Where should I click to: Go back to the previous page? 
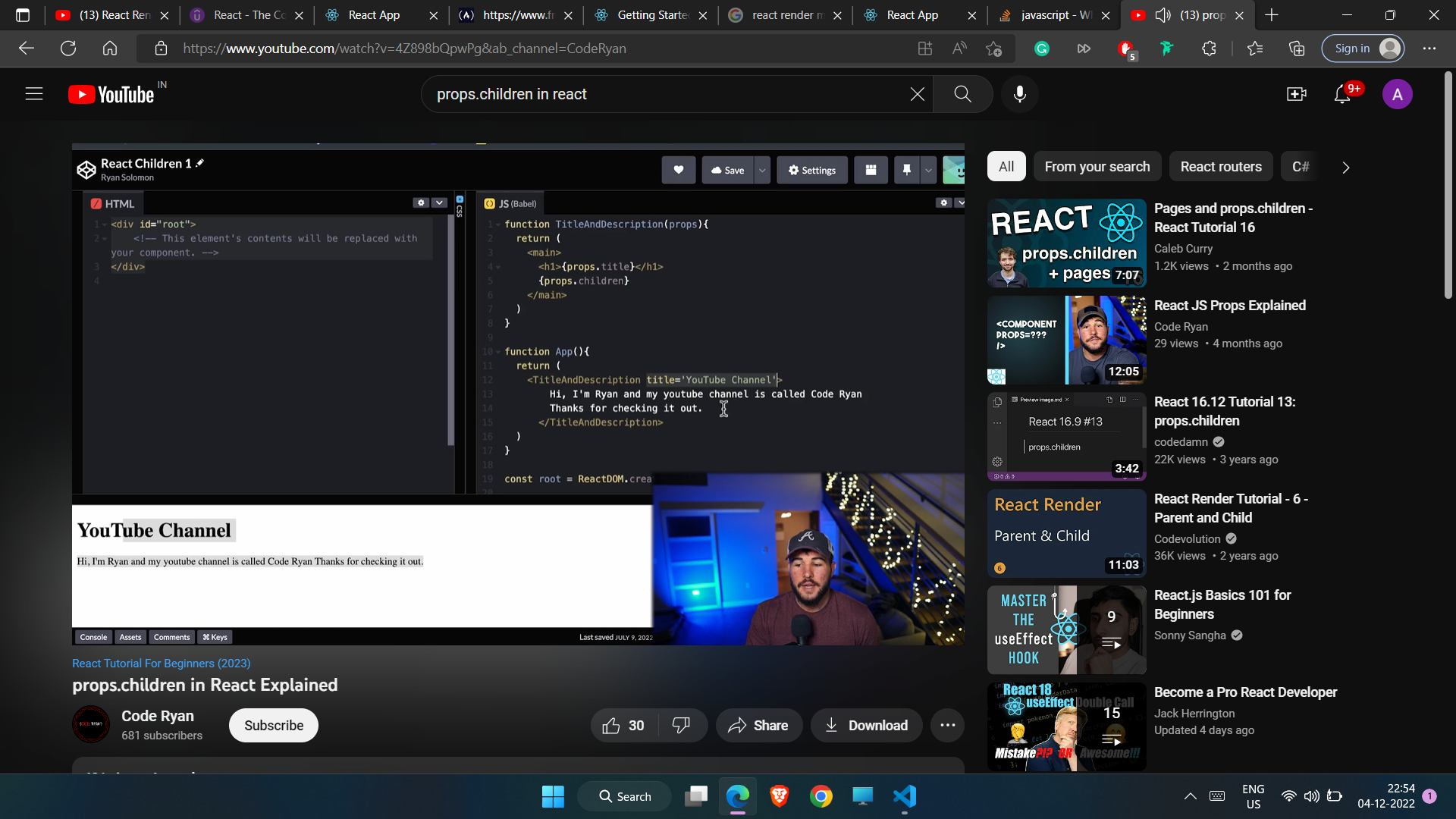[x=27, y=49]
